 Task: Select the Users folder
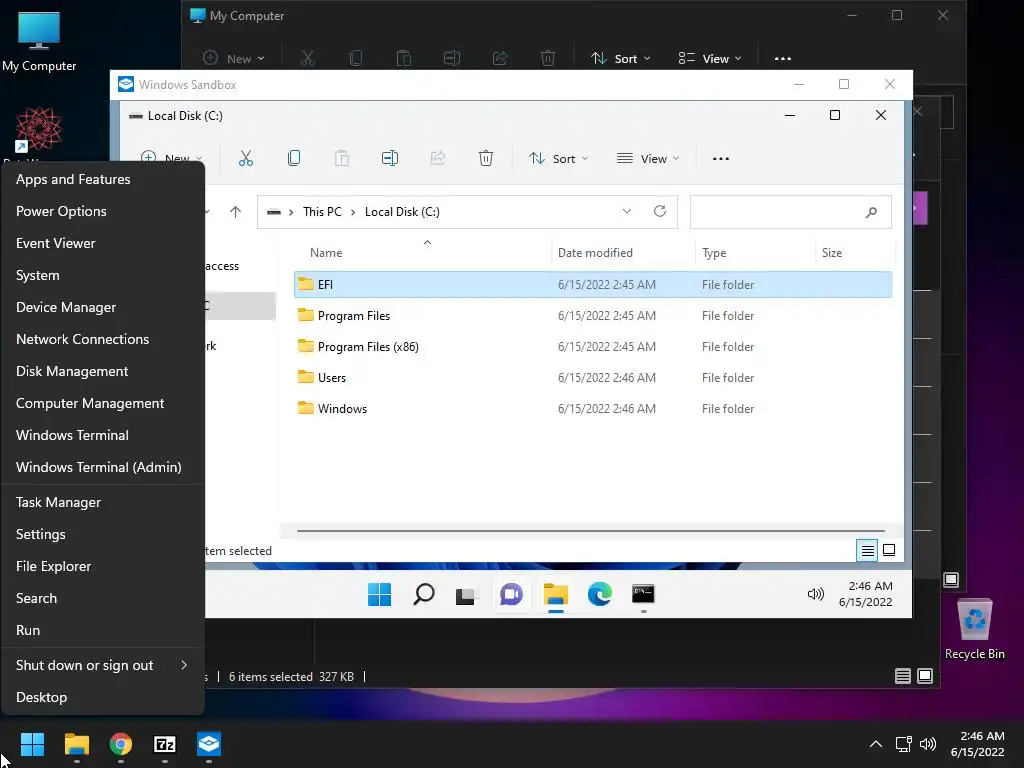(x=593, y=377)
